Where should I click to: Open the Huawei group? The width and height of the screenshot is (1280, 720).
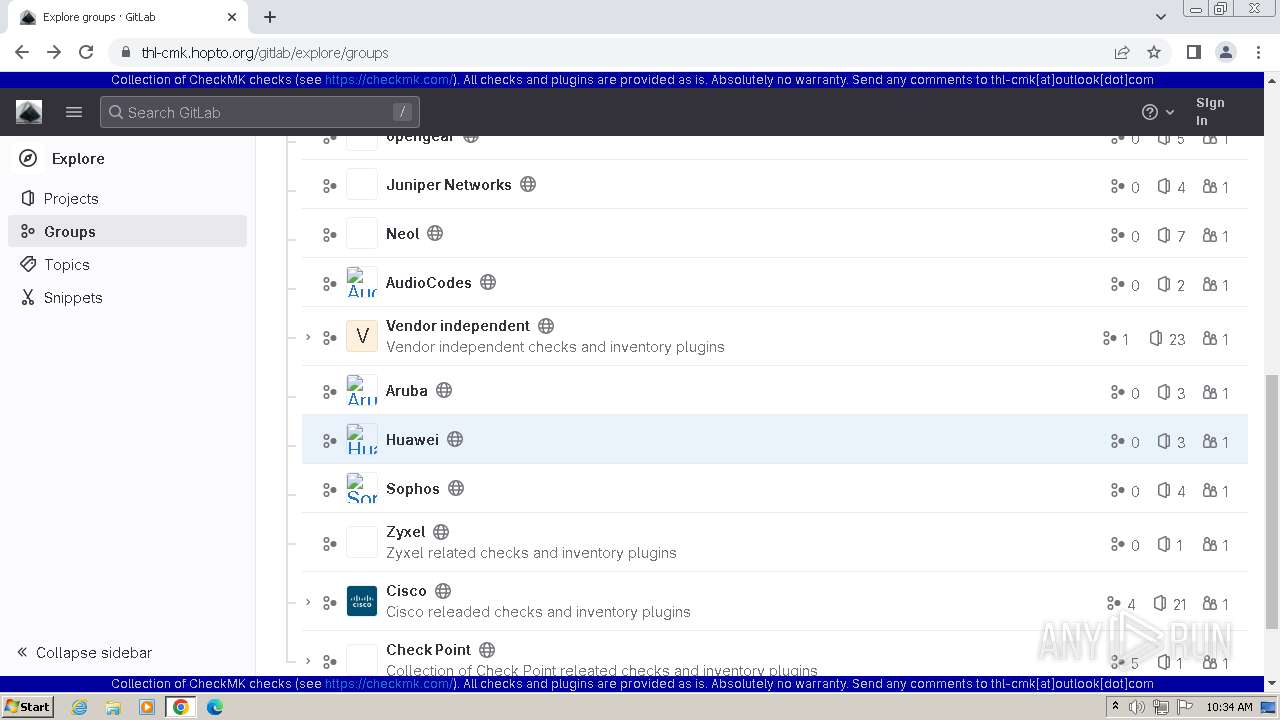click(x=412, y=439)
